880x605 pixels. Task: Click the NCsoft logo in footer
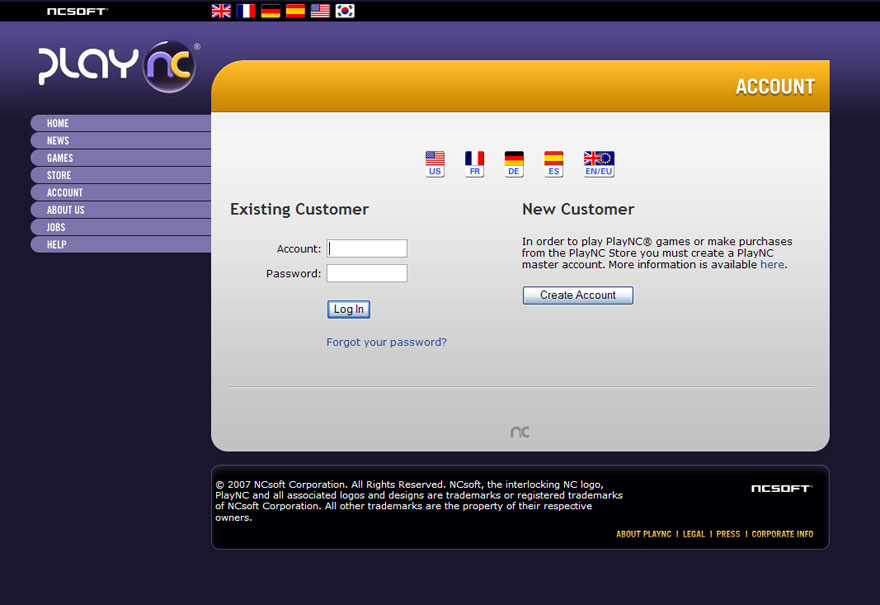782,488
